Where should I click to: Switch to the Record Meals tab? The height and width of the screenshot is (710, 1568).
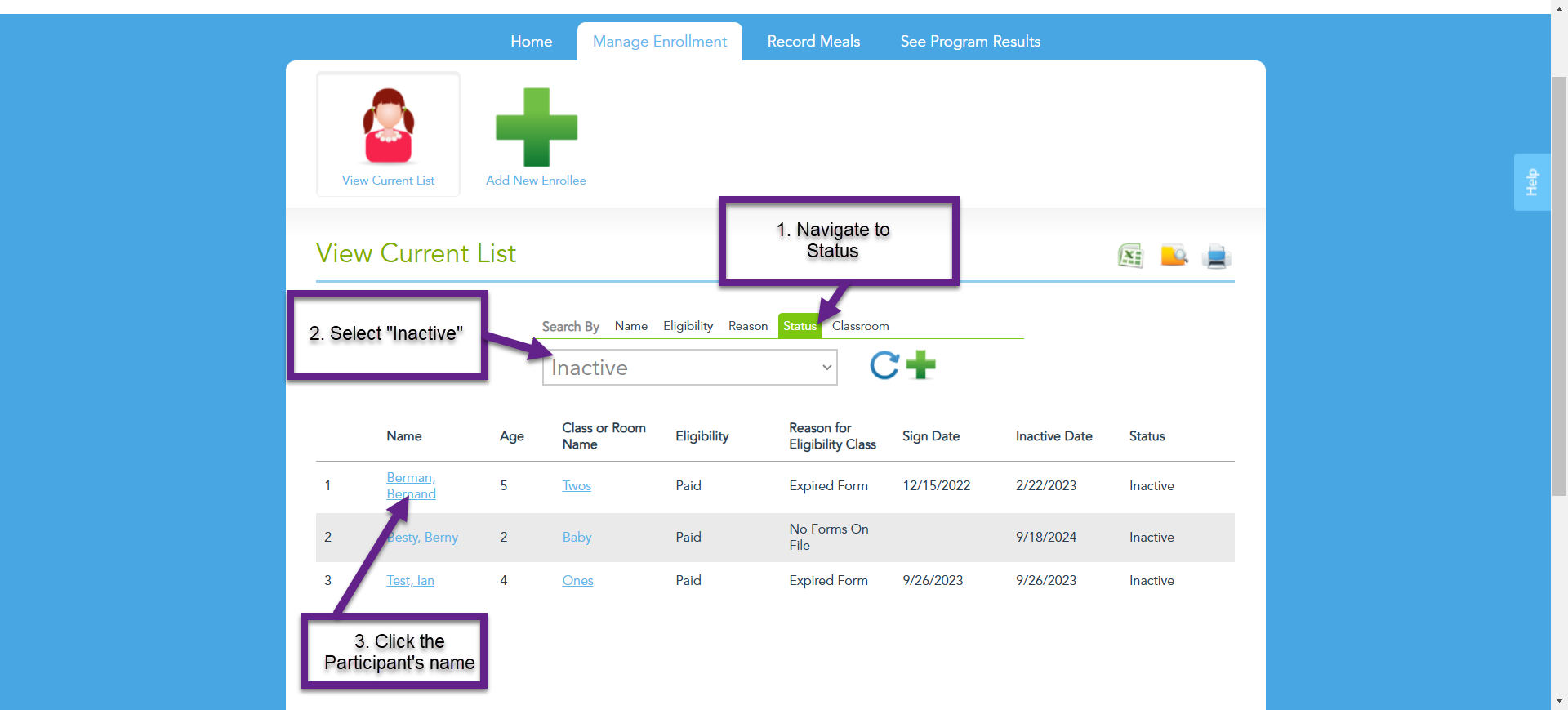point(813,42)
